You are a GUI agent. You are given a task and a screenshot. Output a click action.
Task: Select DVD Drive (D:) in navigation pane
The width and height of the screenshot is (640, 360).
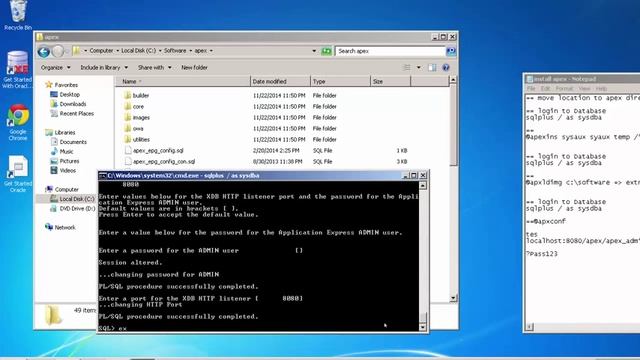[x=77, y=209]
